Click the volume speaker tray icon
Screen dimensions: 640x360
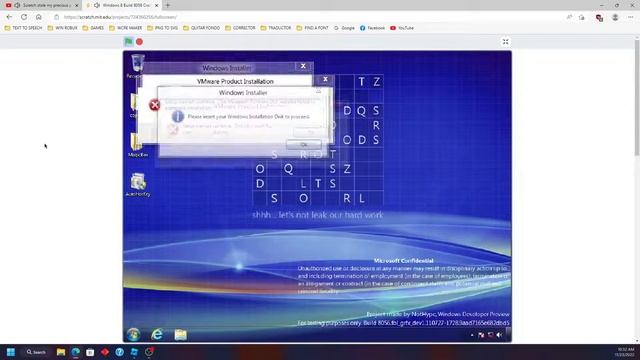[x=499, y=335]
